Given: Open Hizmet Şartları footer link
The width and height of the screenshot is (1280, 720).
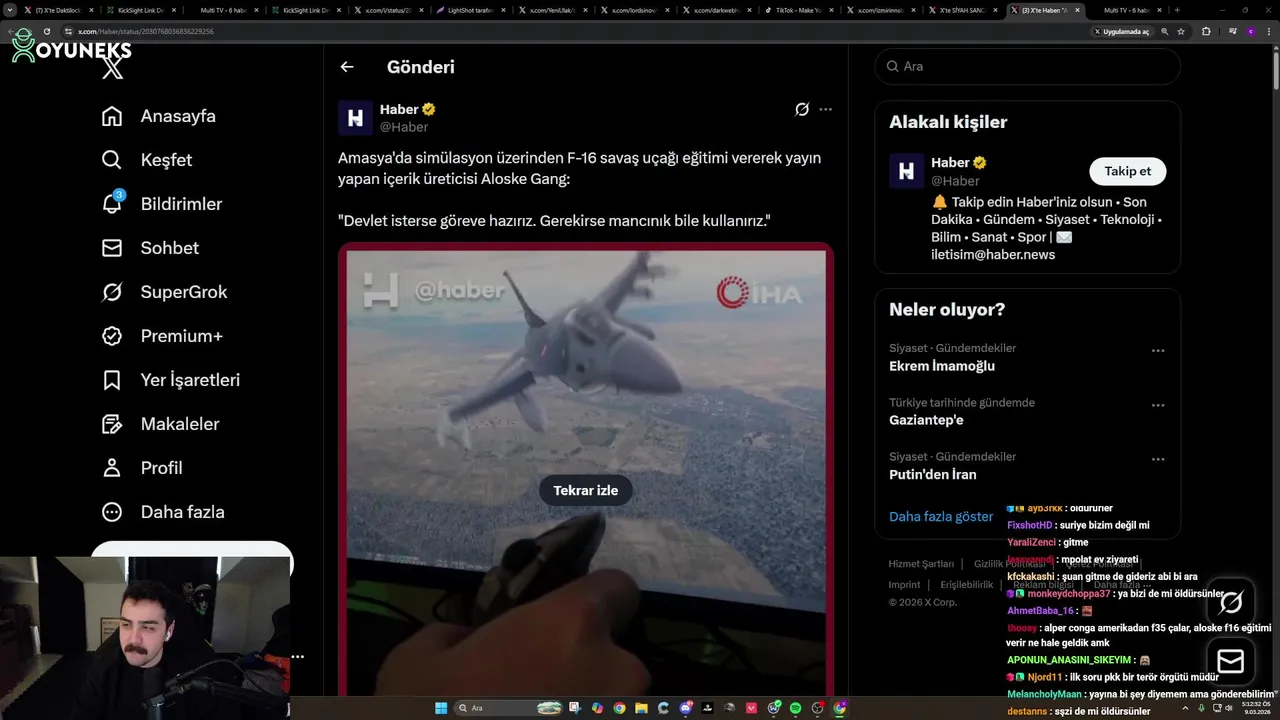Looking at the screenshot, I should tap(921, 564).
